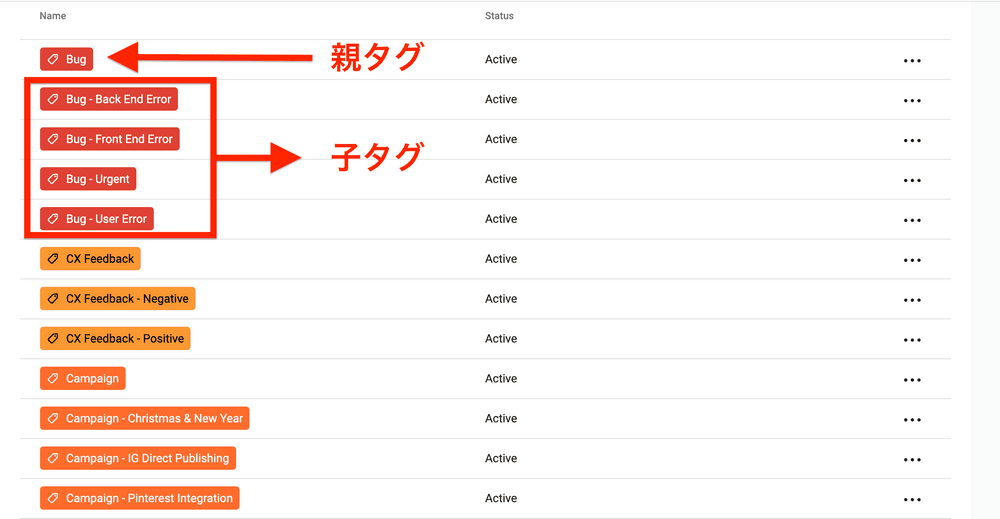
Task: Select the Bug - Urgent tag label
Action: [88, 179]
